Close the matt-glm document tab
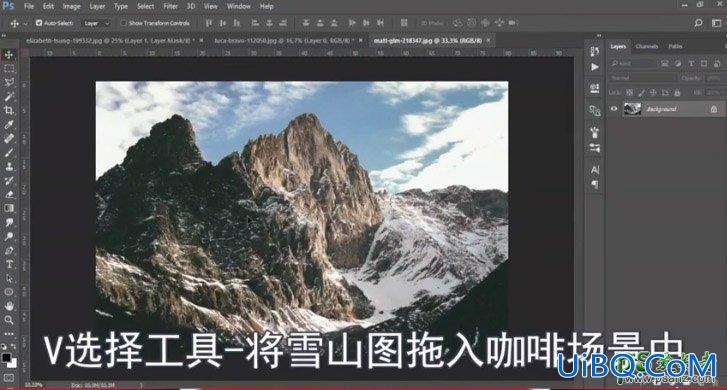The width and height of the screenshot is (727, 390). [488, 41]
